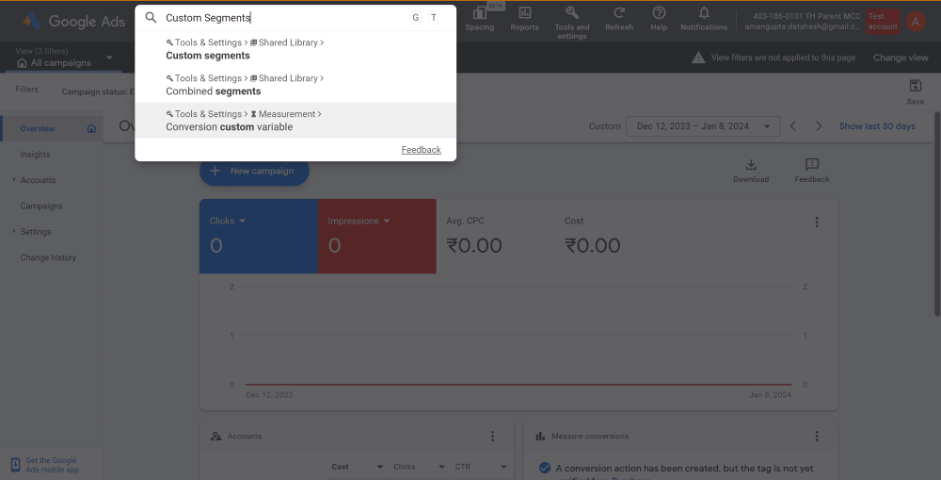Select the Avg. CPC metric card
The width and height of the screenshot is (941, 481).
click(495, 237)
